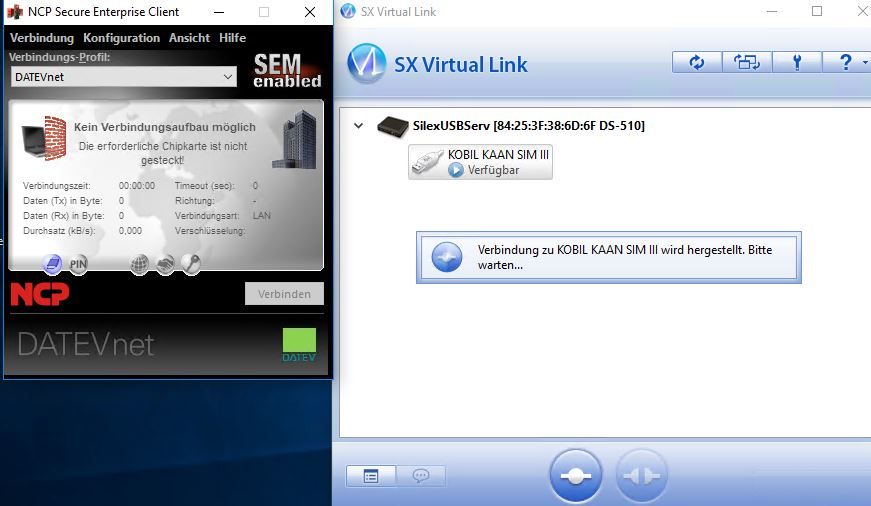Click the 'Timeout (sec):' label
This screenshot has height=506, width=871.
coord(204,186)
